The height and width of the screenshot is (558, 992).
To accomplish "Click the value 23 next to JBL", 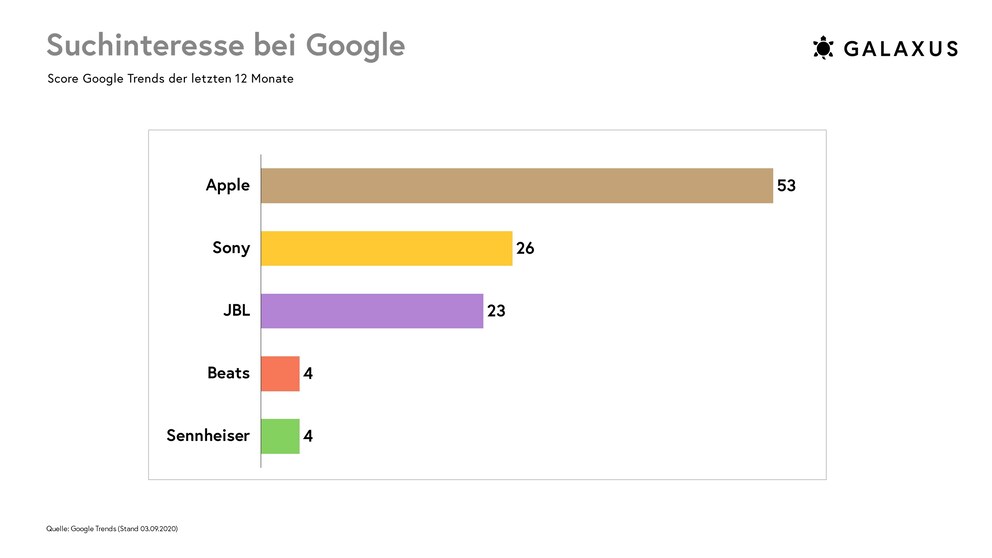I will (x=496, y=311).
